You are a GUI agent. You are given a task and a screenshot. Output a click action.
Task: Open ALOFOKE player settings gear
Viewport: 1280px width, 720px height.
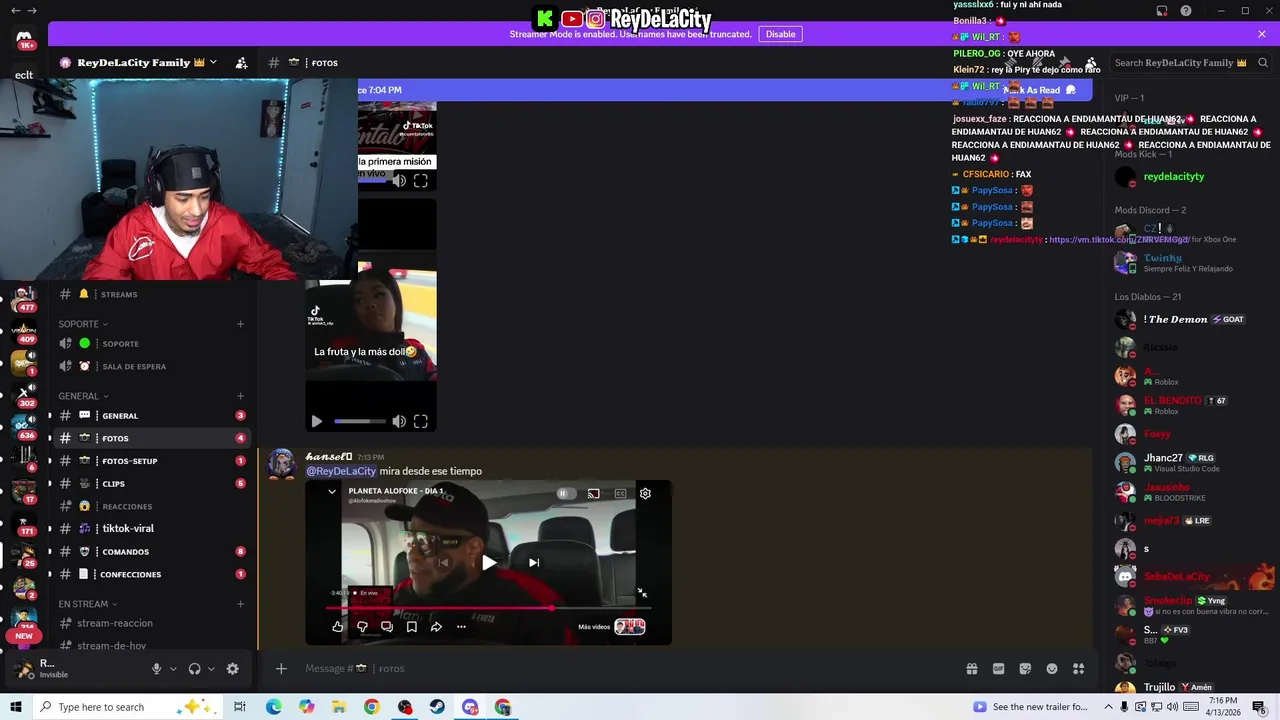coord(645,493)
